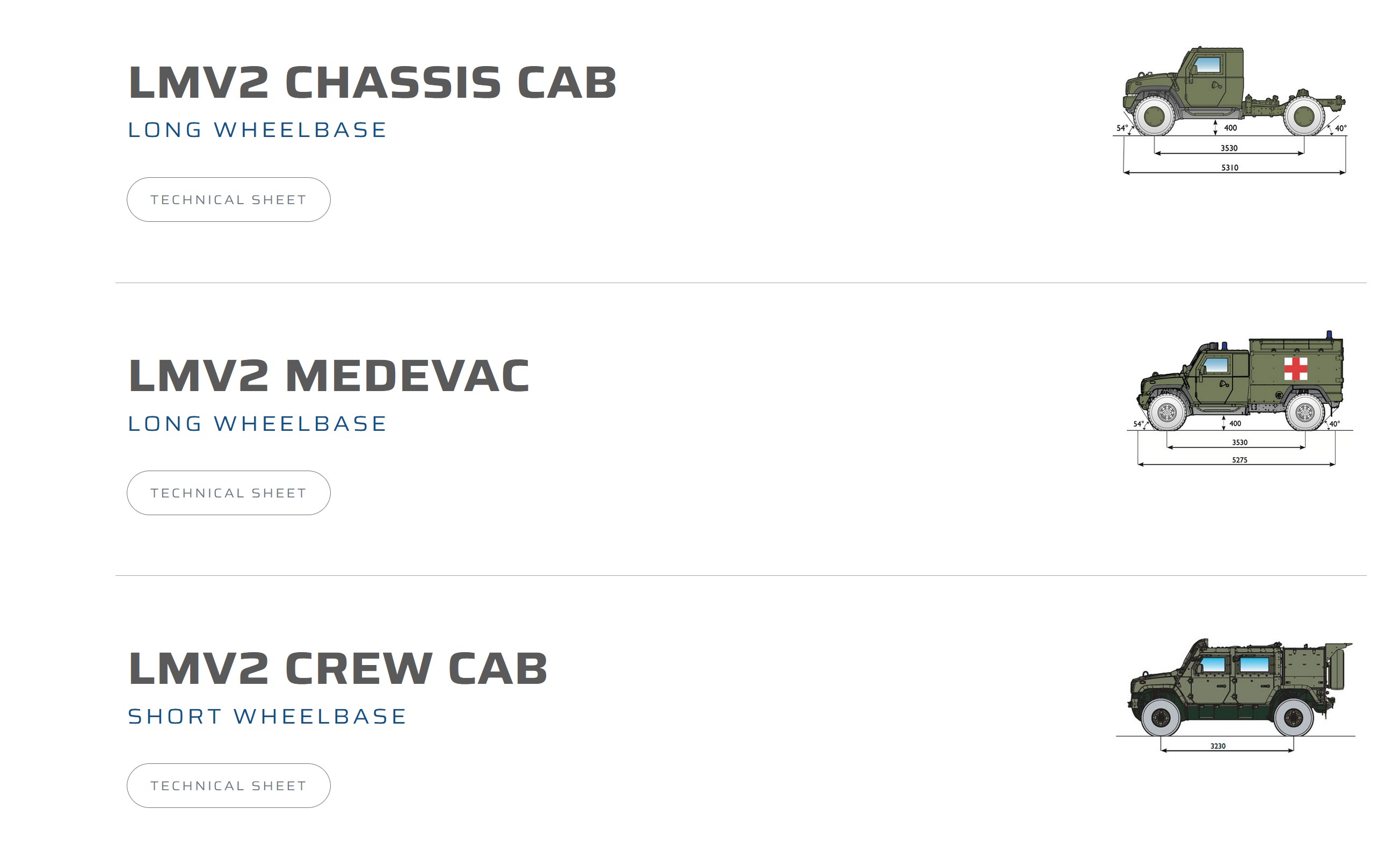Click LONG WHEELBASE under Chassis Cab
Image resolution: width=1400 pixels, height=845 pixels.
coord(257,130)
